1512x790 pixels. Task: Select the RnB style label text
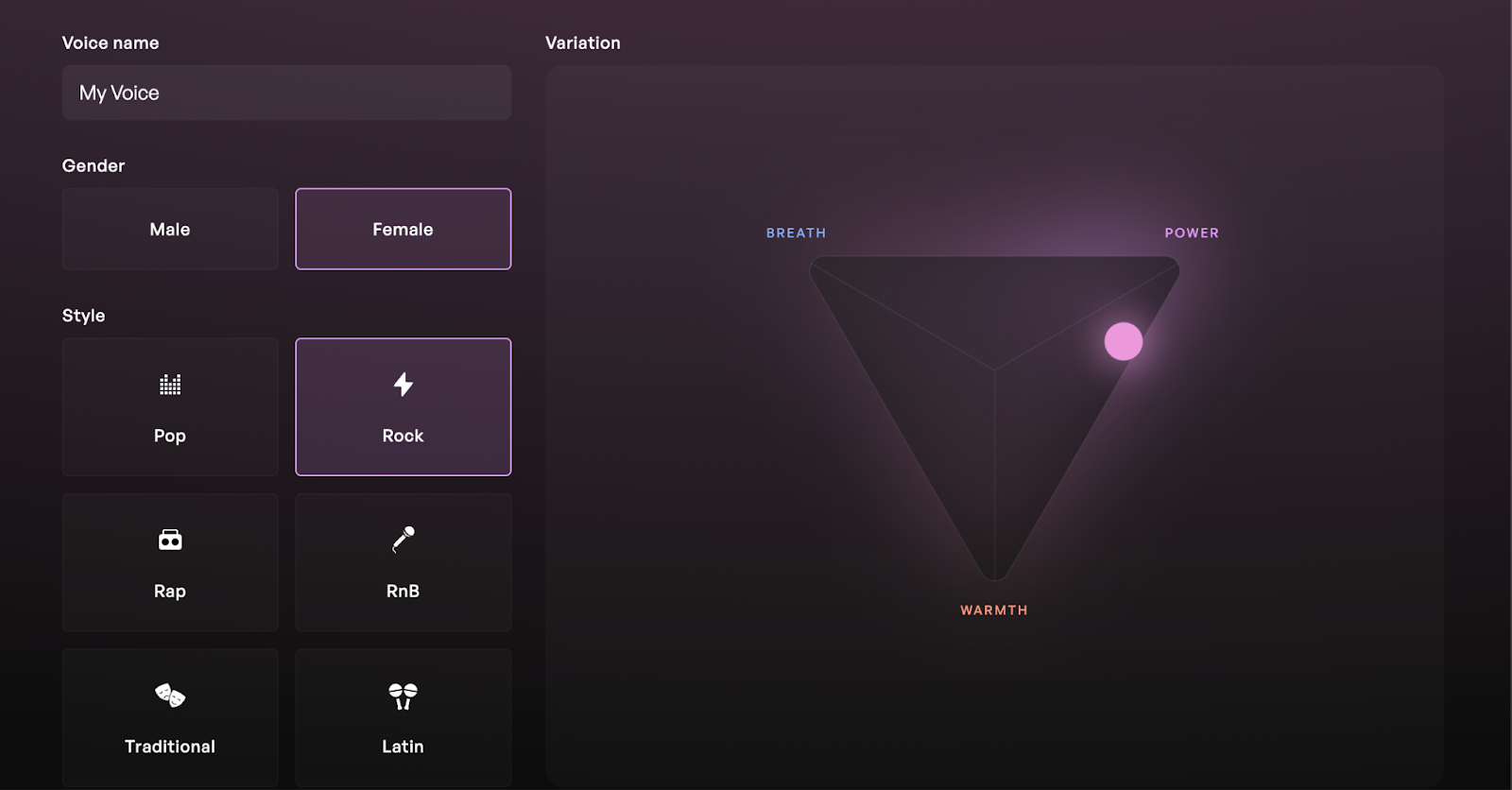[x=404, y=592]
